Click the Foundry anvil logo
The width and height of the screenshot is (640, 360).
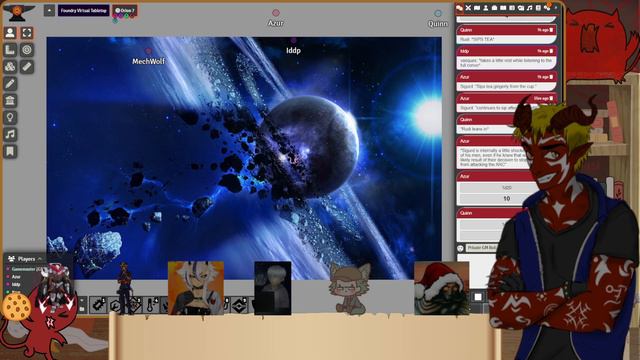17,13
